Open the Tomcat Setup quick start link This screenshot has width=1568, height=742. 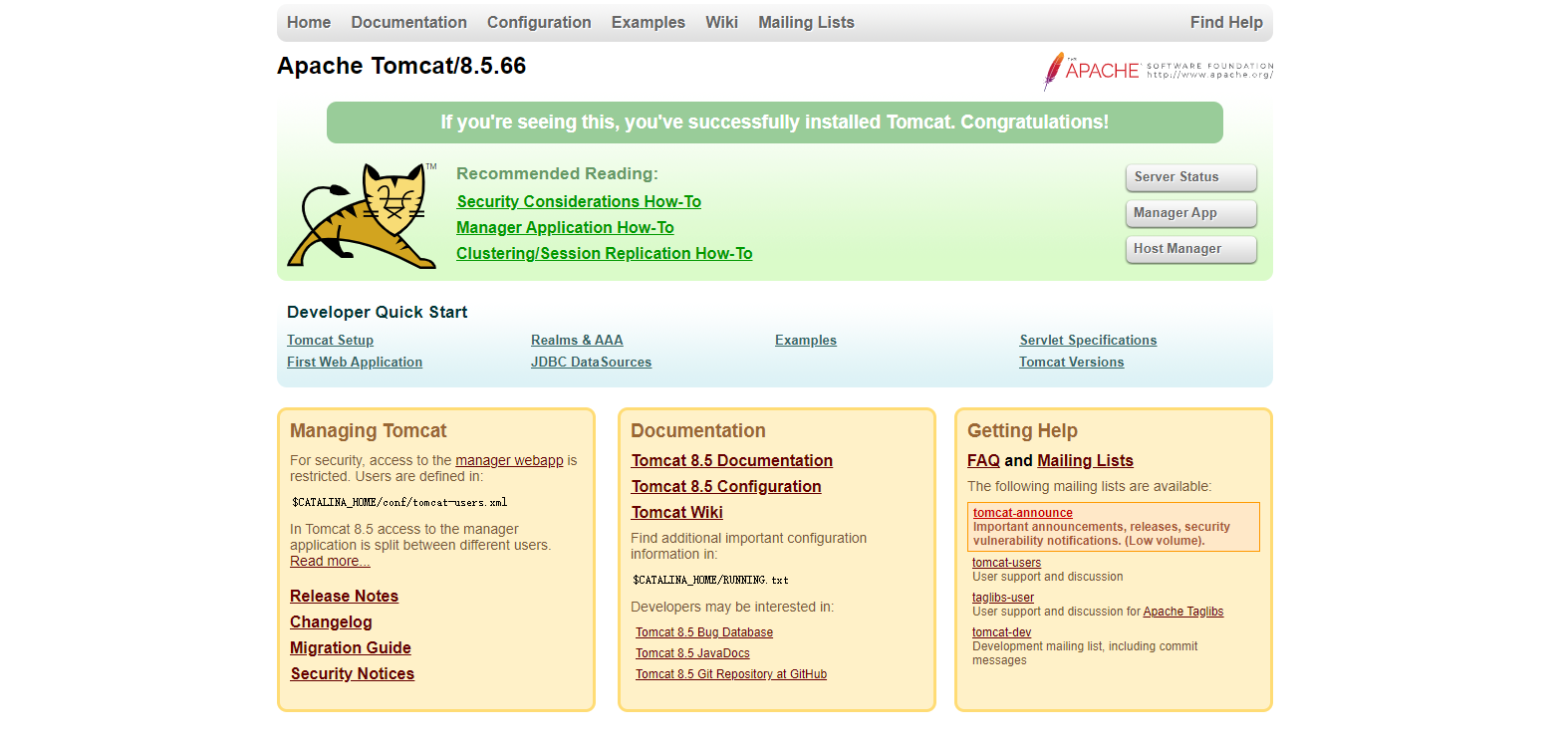330,340
